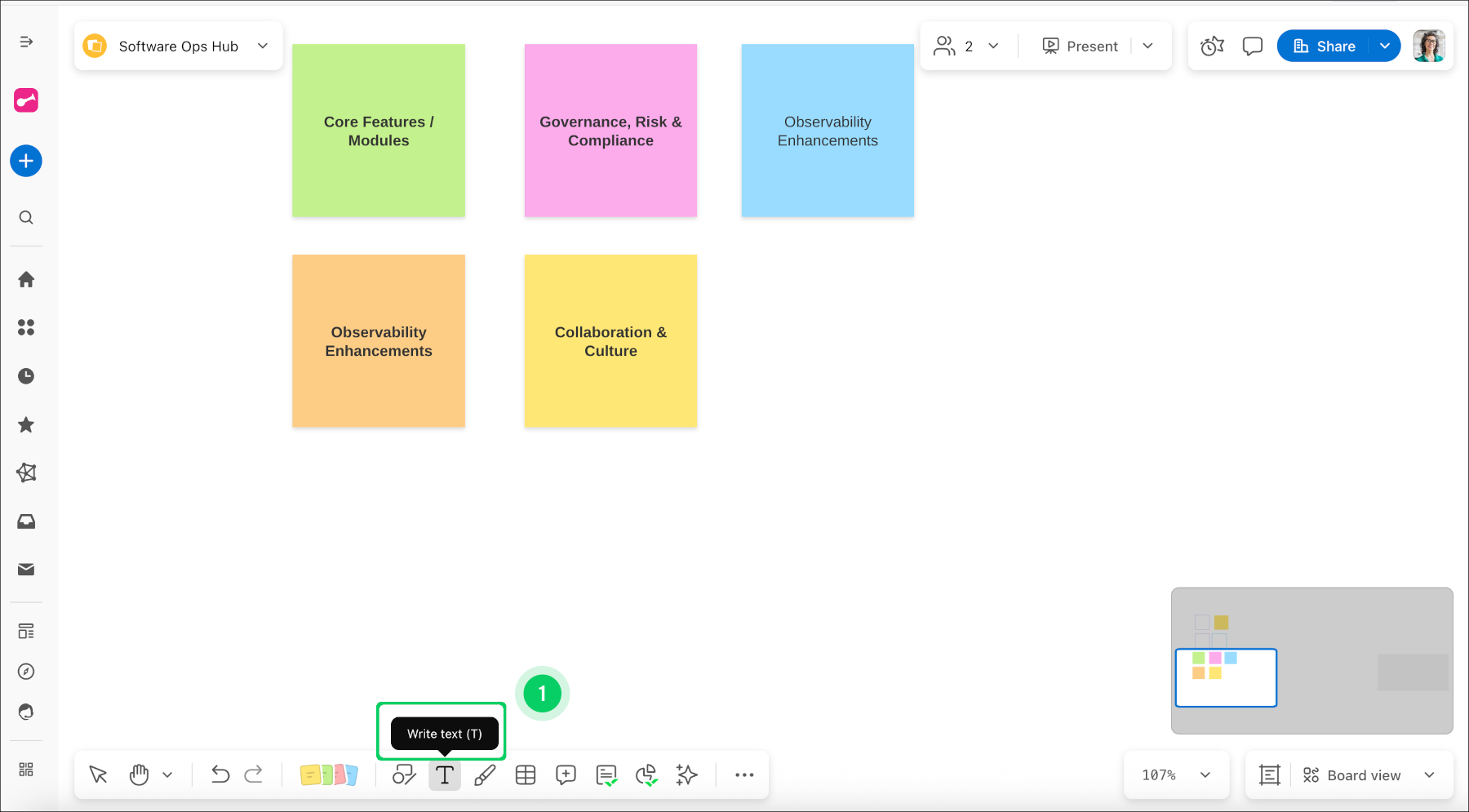Pick the pen drawing tool

click(x=485, y=775)
